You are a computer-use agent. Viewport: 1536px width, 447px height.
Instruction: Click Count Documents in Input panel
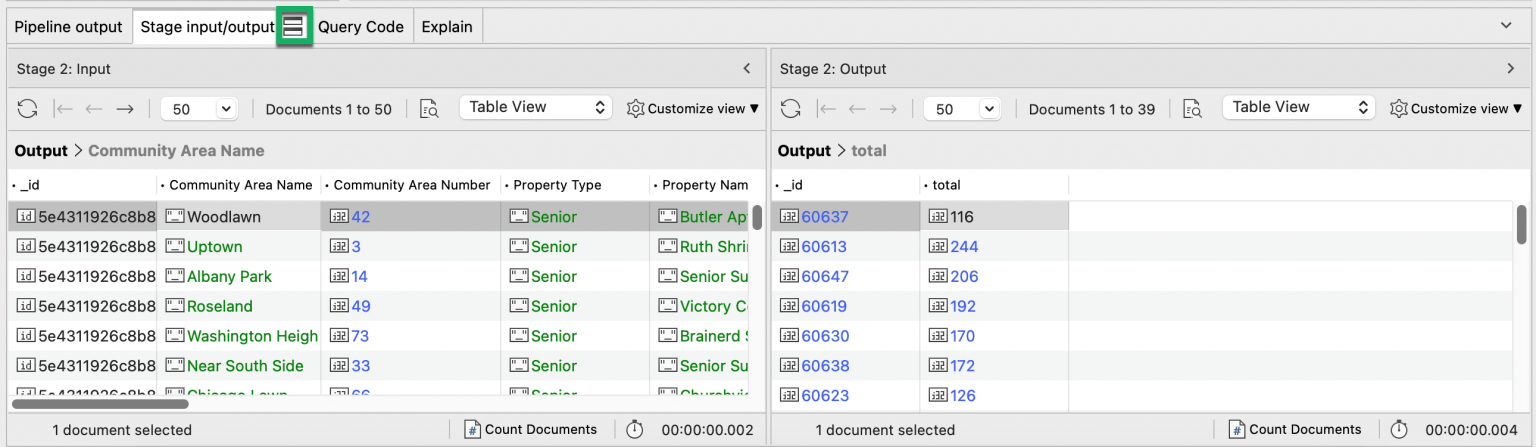click(x=530, y=429)
